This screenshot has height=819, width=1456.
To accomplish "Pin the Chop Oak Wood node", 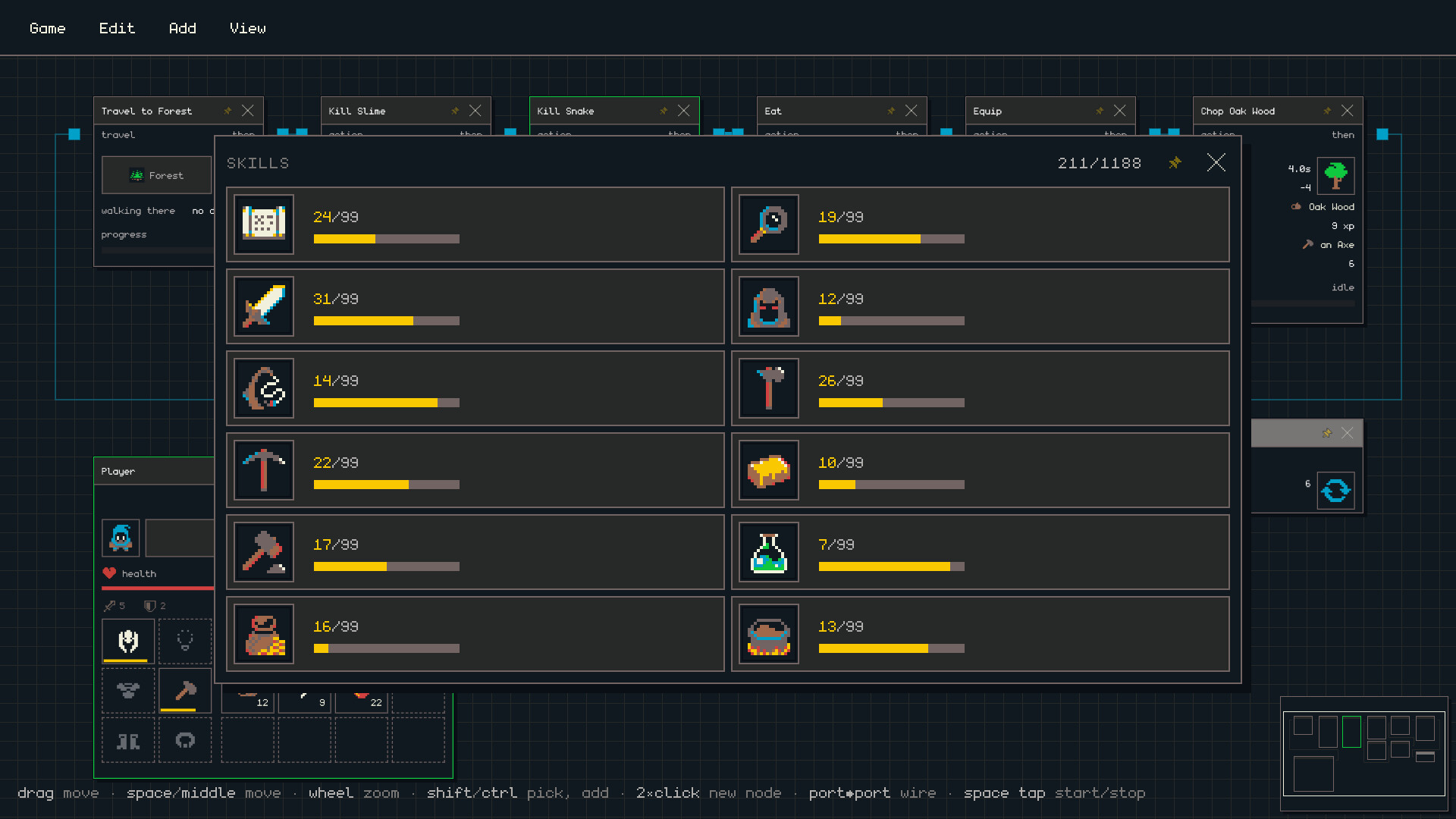I will [1327, 111].
